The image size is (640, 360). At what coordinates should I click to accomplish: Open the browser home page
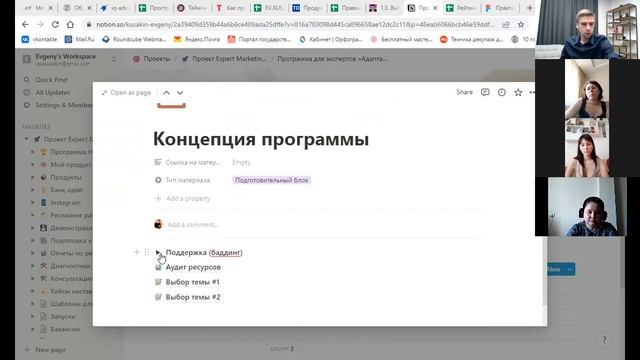[70, 24]
